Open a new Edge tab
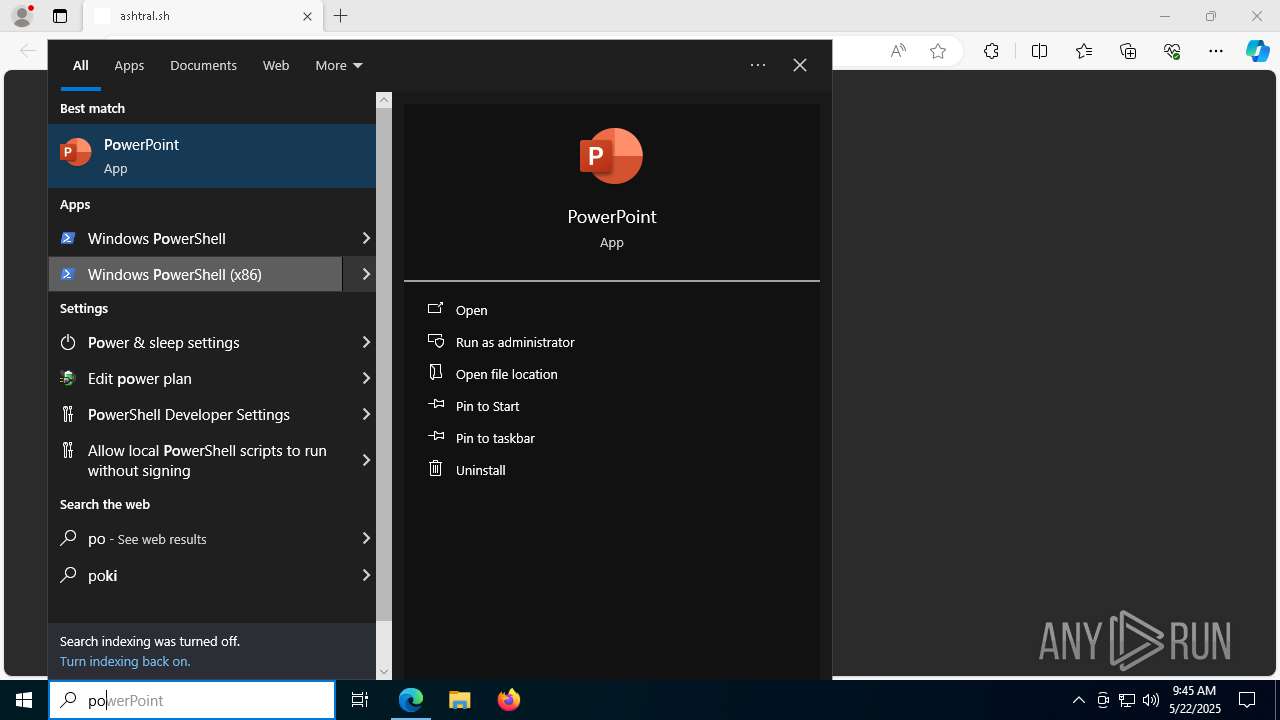Screen dimensions: 1280x720 (x=341, y=16)
